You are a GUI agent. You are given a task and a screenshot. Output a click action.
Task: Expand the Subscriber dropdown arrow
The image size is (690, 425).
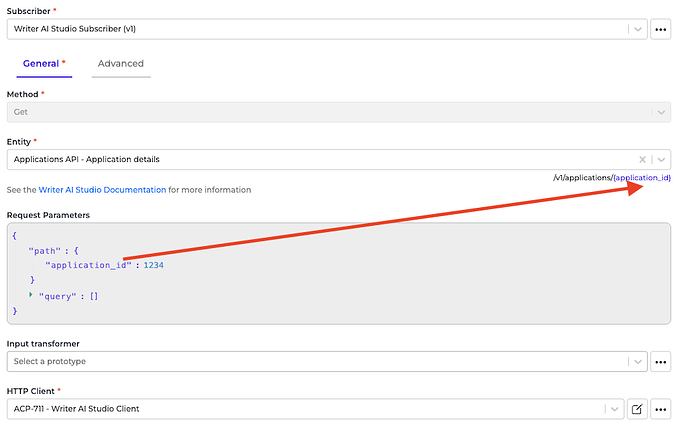[638, 29]
